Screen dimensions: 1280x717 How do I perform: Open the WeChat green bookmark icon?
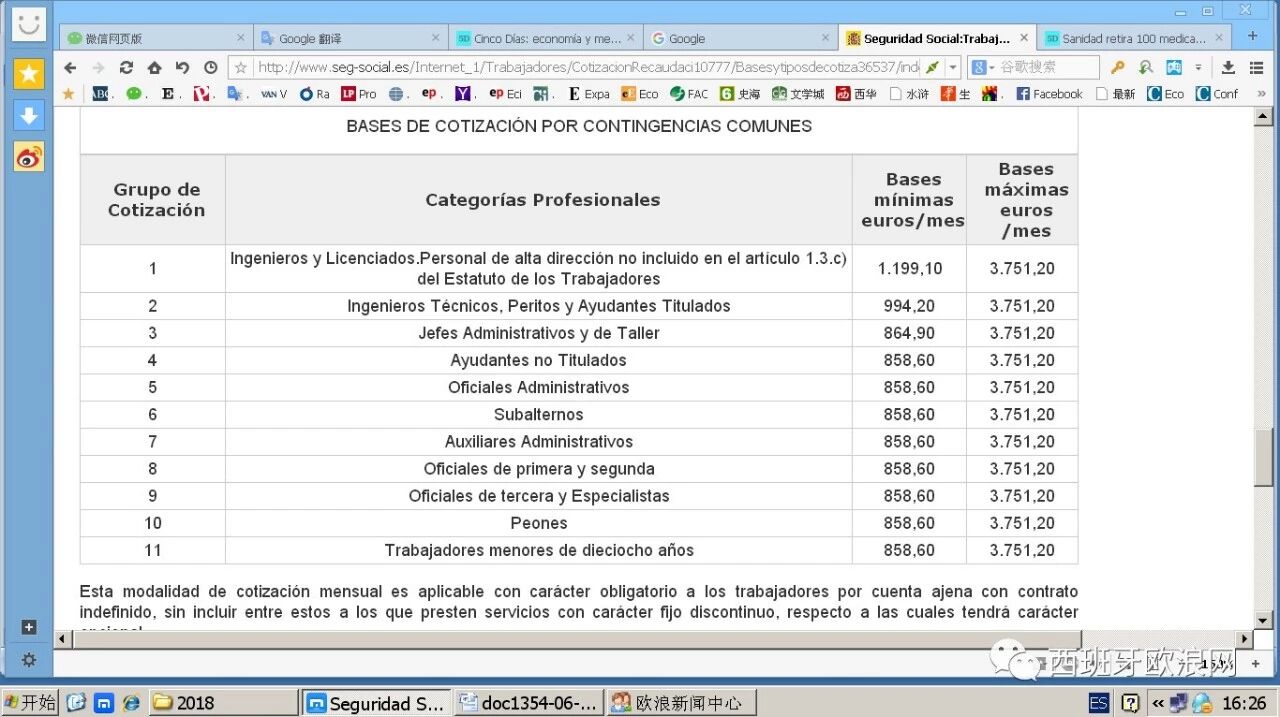pyautogui.click(x=134, y=94)
